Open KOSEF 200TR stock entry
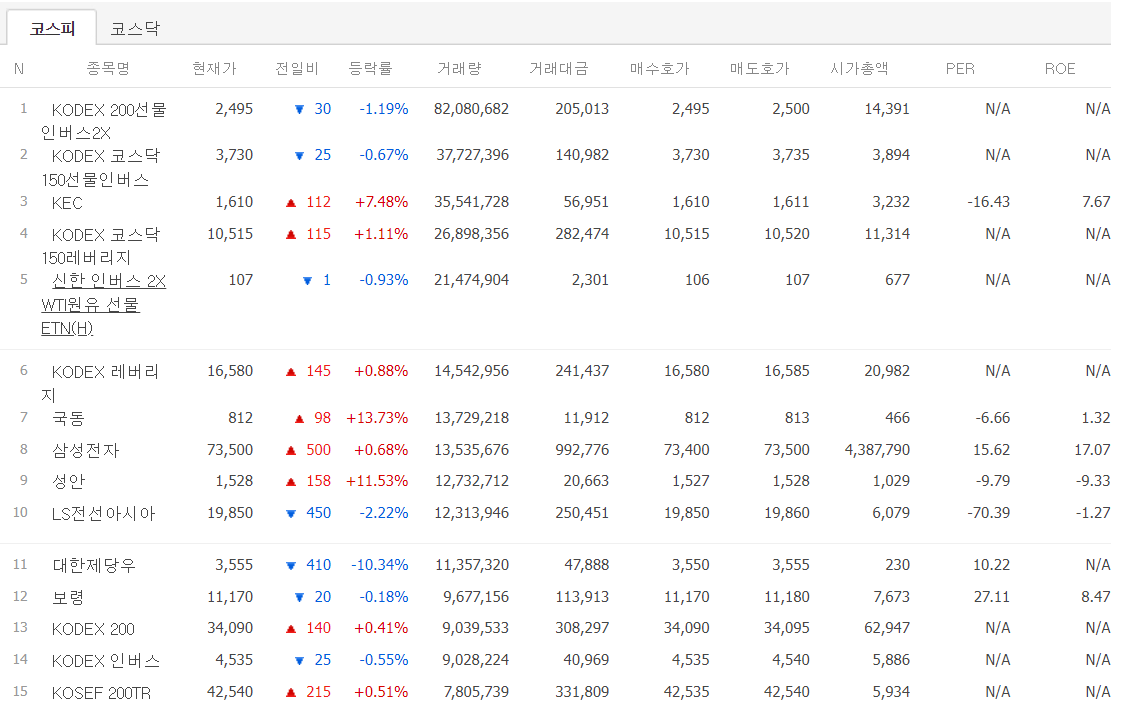This screenshot has width=1121, height=716. (x=101, y=692)
